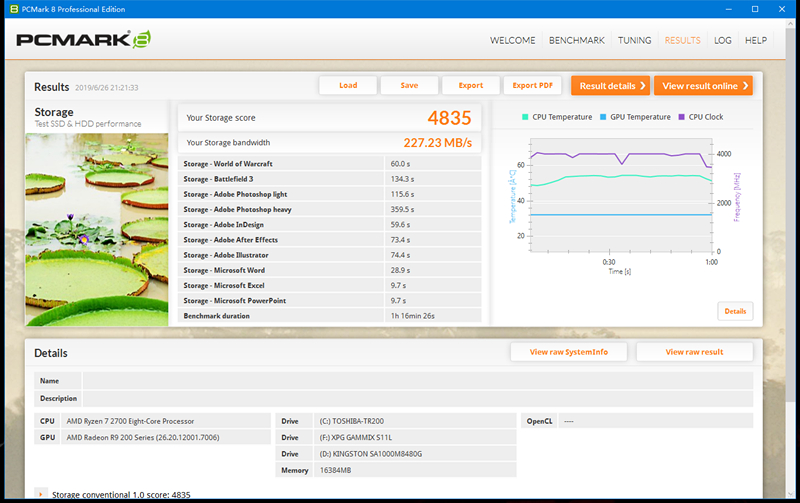Viewport: 800px width, 503px height.
Task: Switch to the Welcome tab
Action: tap(514, 41)
